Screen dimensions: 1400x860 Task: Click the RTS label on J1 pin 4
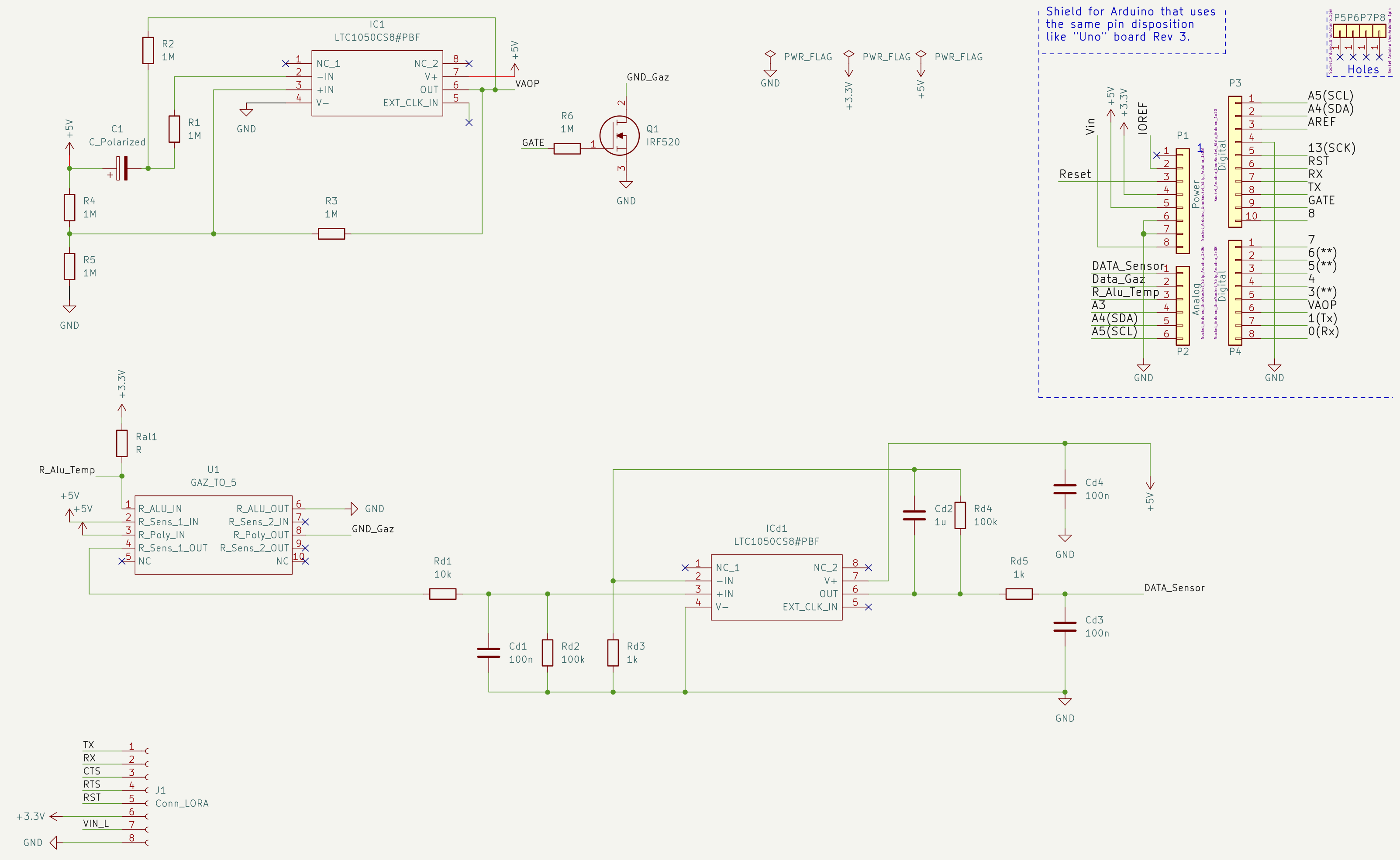(92, 784)
